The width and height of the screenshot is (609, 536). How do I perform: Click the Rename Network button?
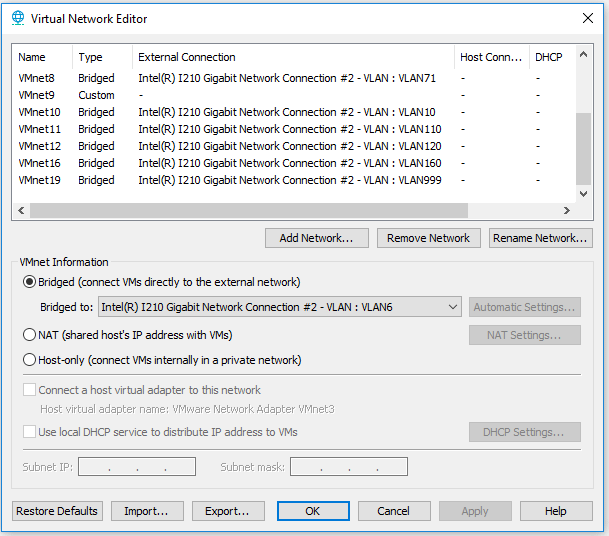(540, 238)
